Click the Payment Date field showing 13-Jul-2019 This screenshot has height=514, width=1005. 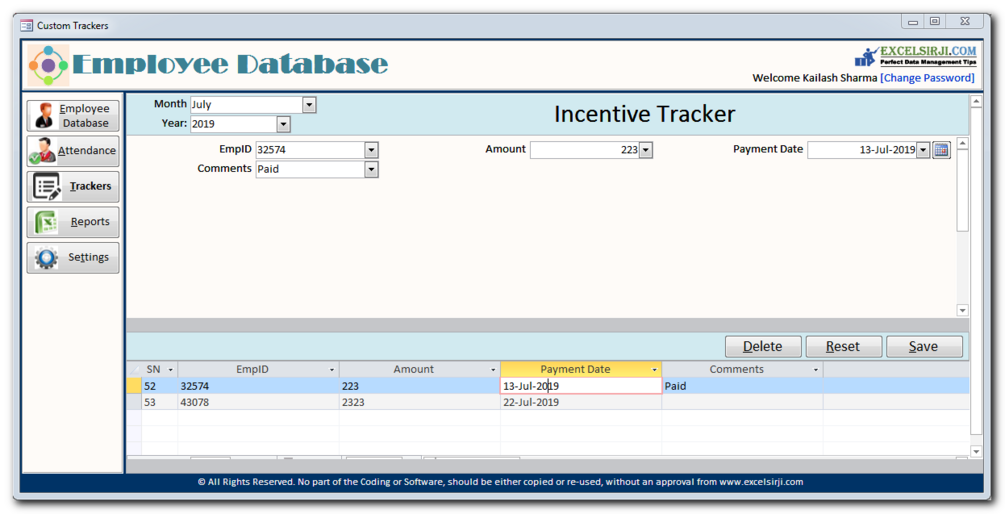pos(861,150)
